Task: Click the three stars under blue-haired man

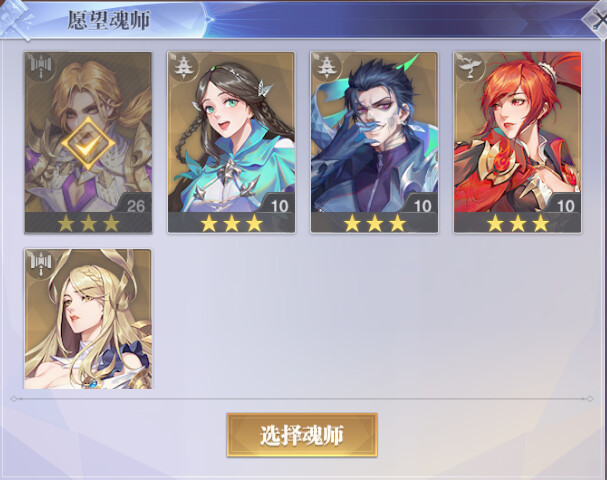Action: (374, 223)
